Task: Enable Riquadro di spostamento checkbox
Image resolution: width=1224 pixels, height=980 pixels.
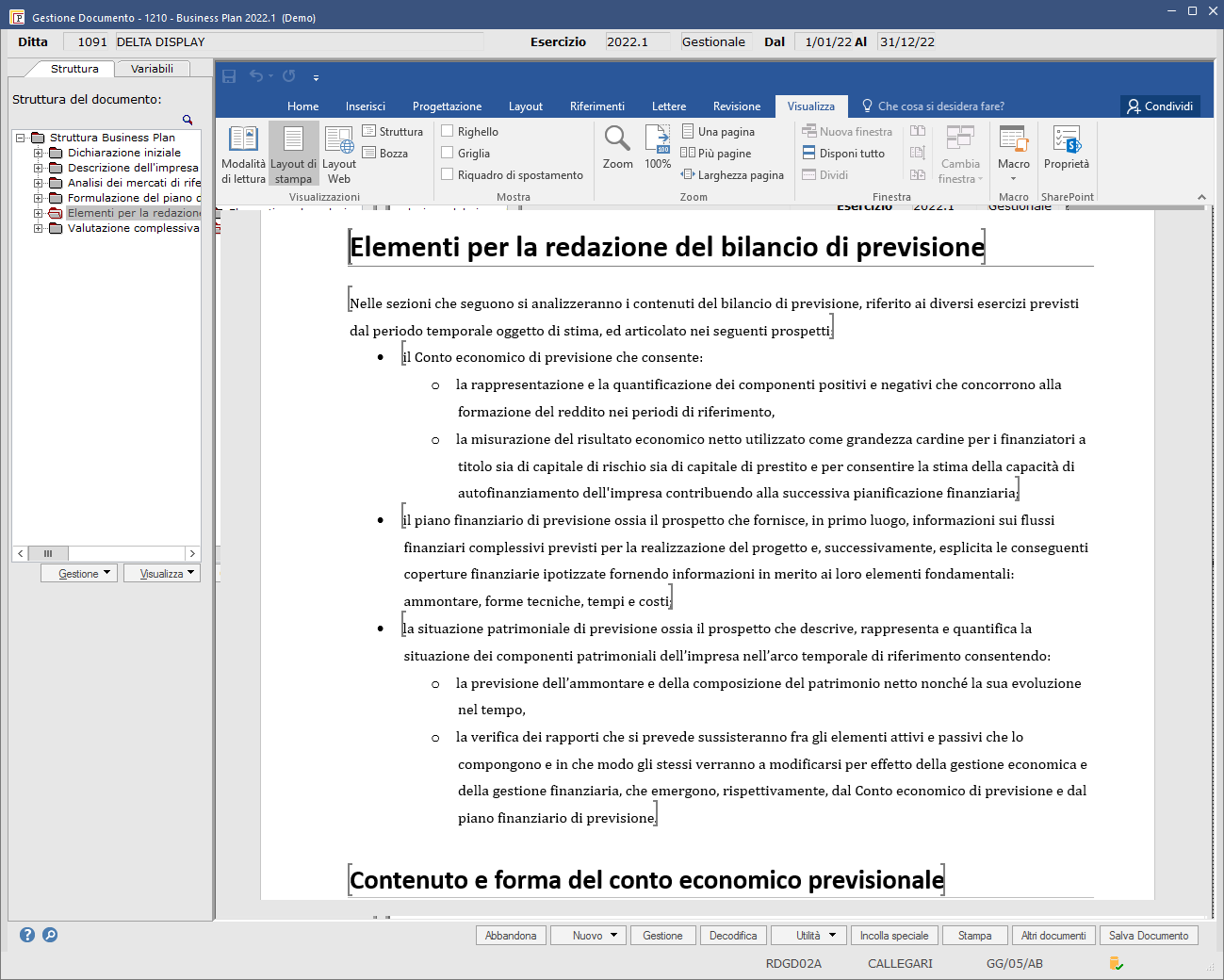Action: (x=448, y=174)
